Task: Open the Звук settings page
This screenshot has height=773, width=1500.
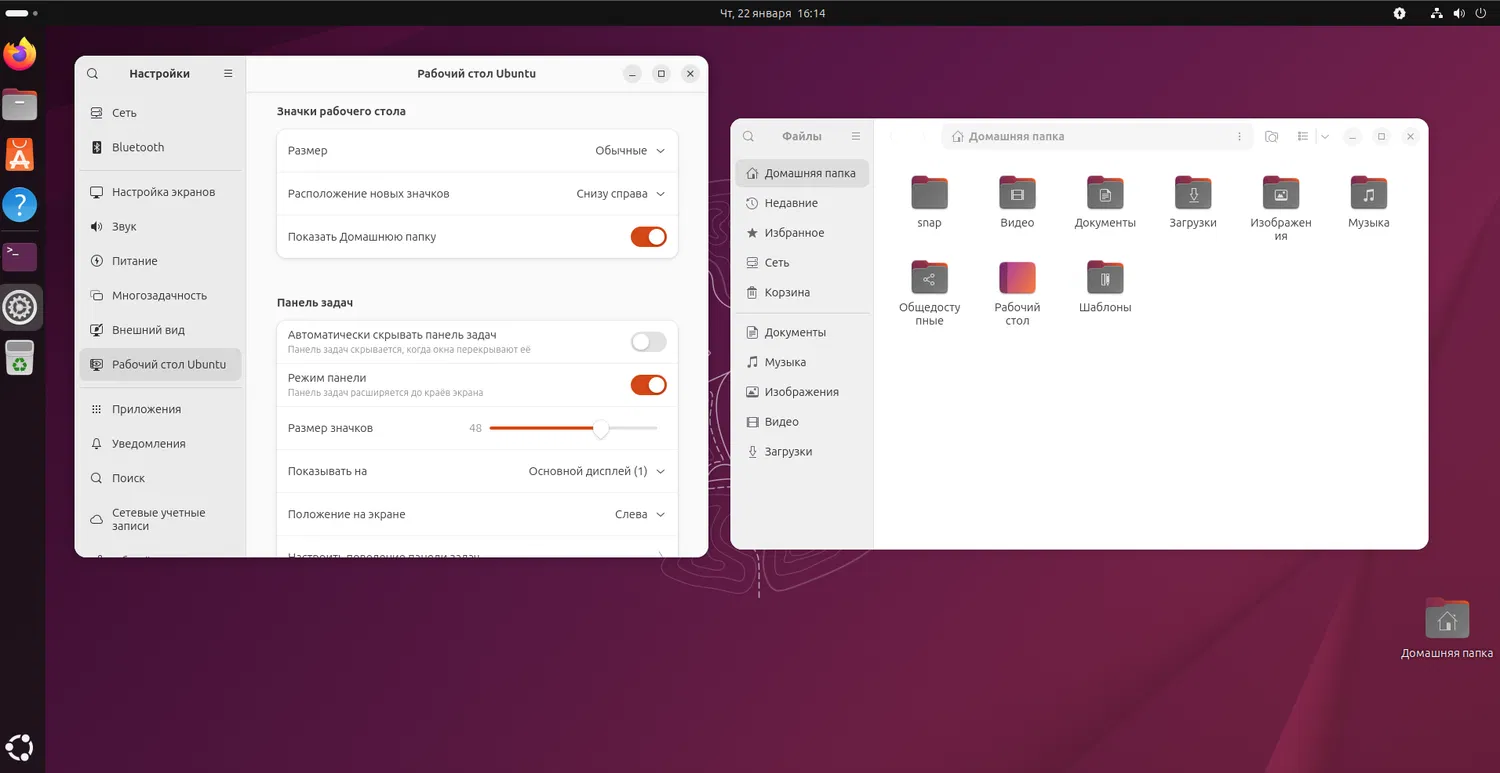Action: pyautogui.click(x=160, y=227)
